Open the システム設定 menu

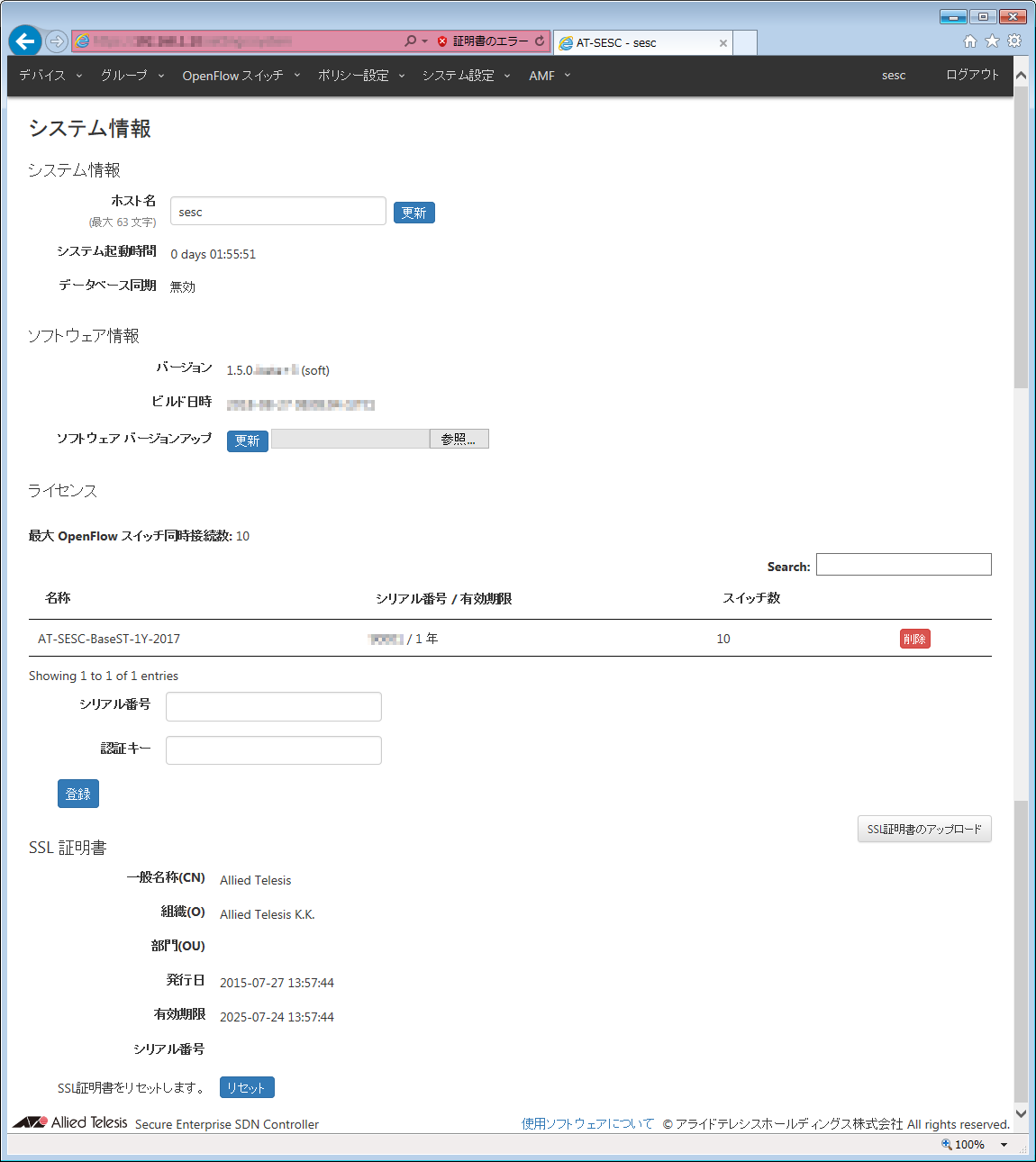pos(467,76)
